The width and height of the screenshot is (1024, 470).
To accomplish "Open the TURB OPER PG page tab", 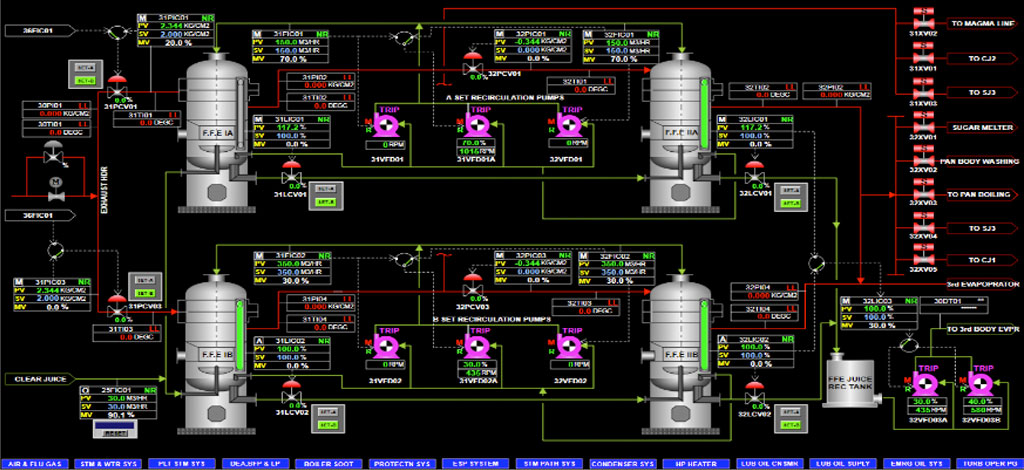I will (989, 463).
